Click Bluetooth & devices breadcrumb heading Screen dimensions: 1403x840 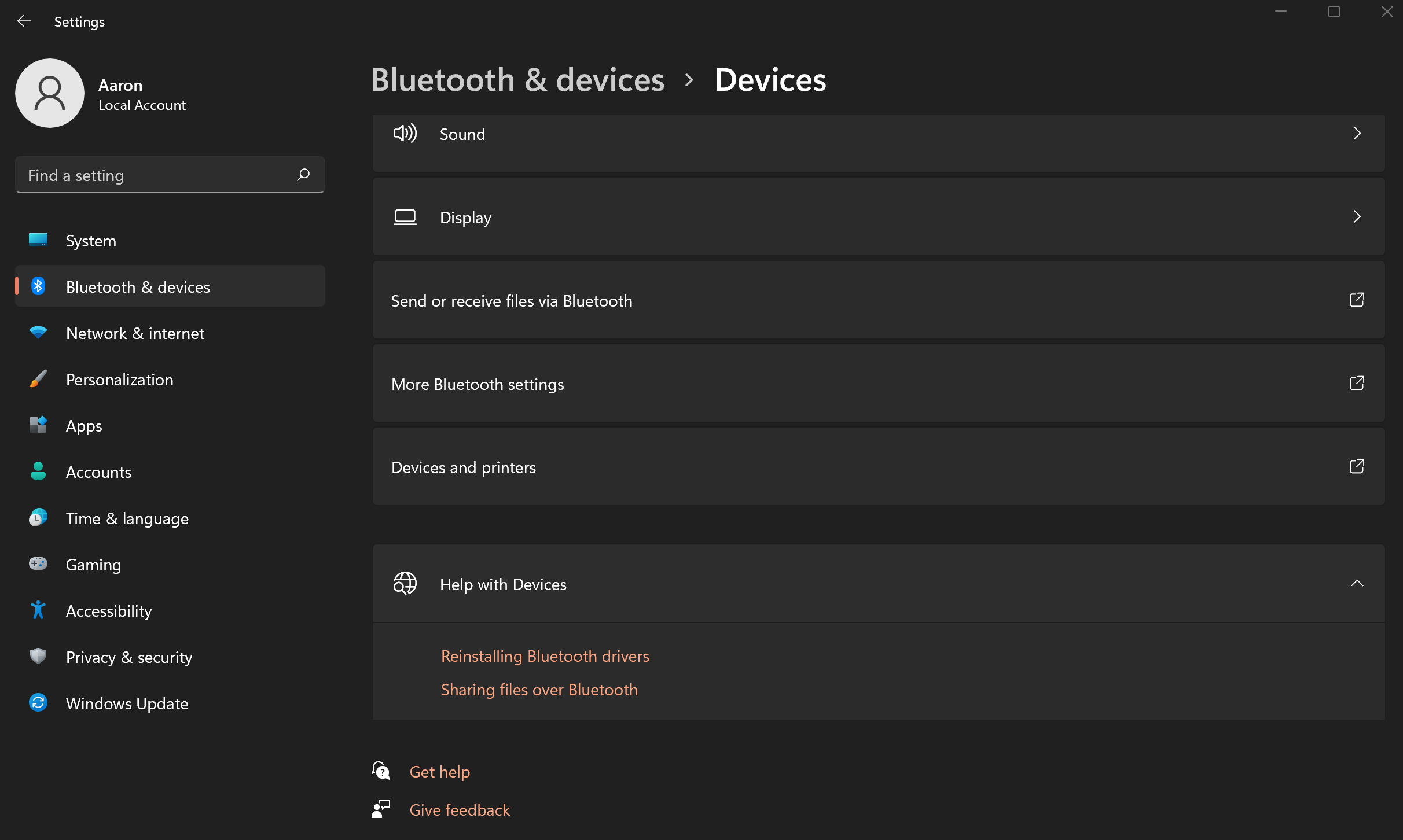tap(517, 80)
